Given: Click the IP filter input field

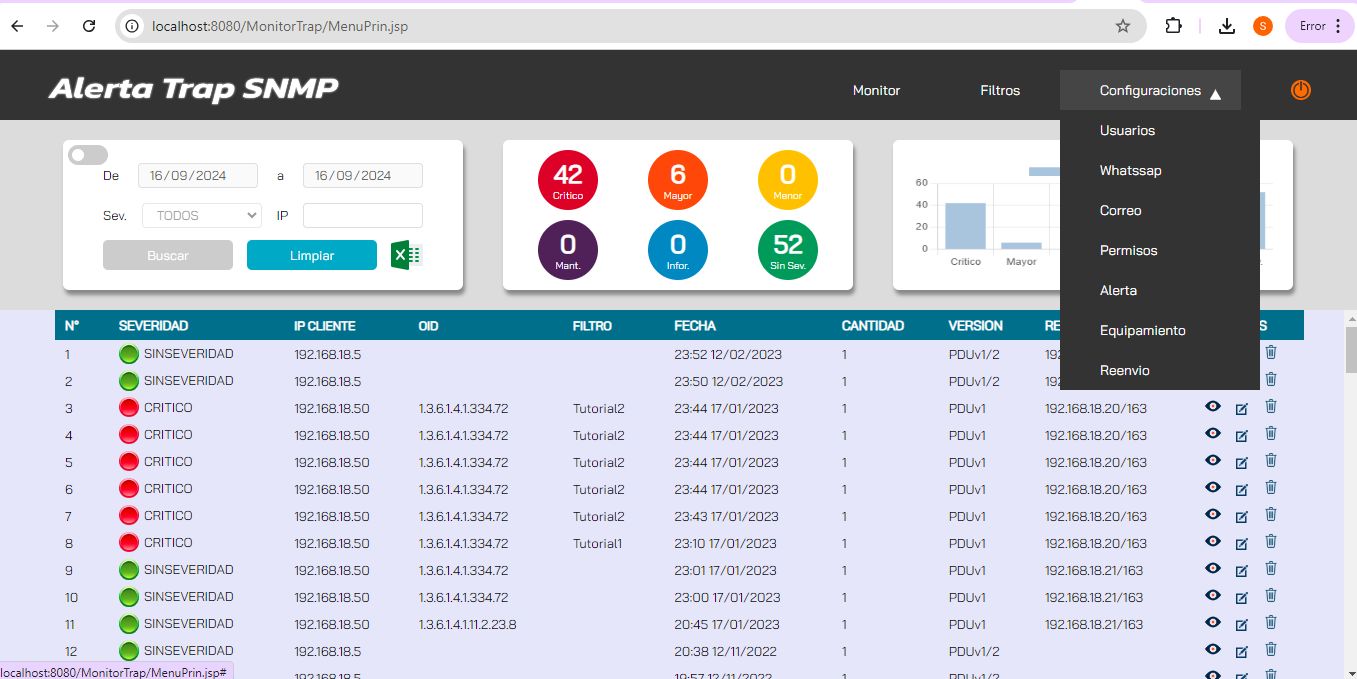Looking at the screenshot, I should 362,215.
